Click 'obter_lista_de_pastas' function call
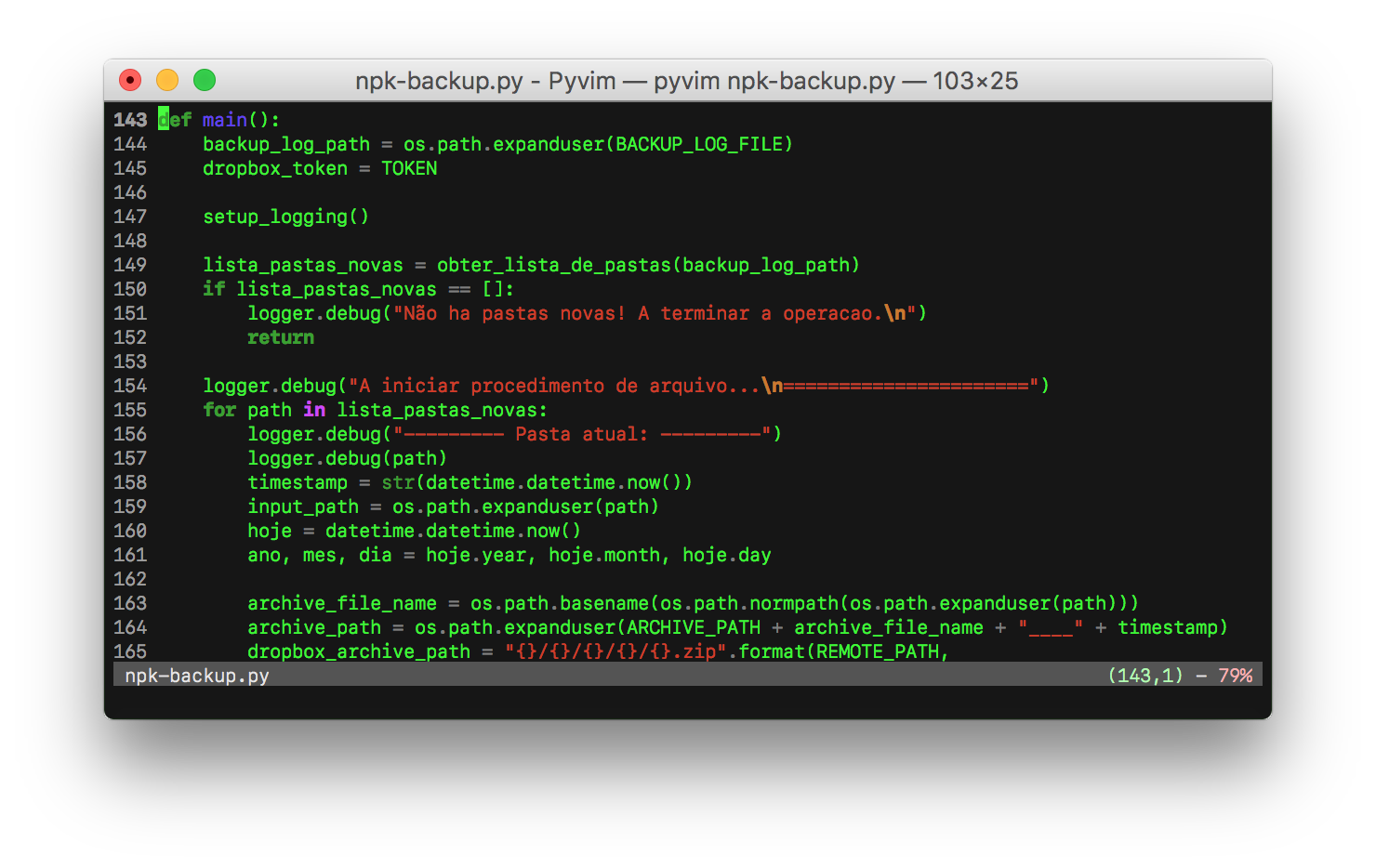Image resolution: width=1376 pixels, height=868 pixels. tap(554, 265)
